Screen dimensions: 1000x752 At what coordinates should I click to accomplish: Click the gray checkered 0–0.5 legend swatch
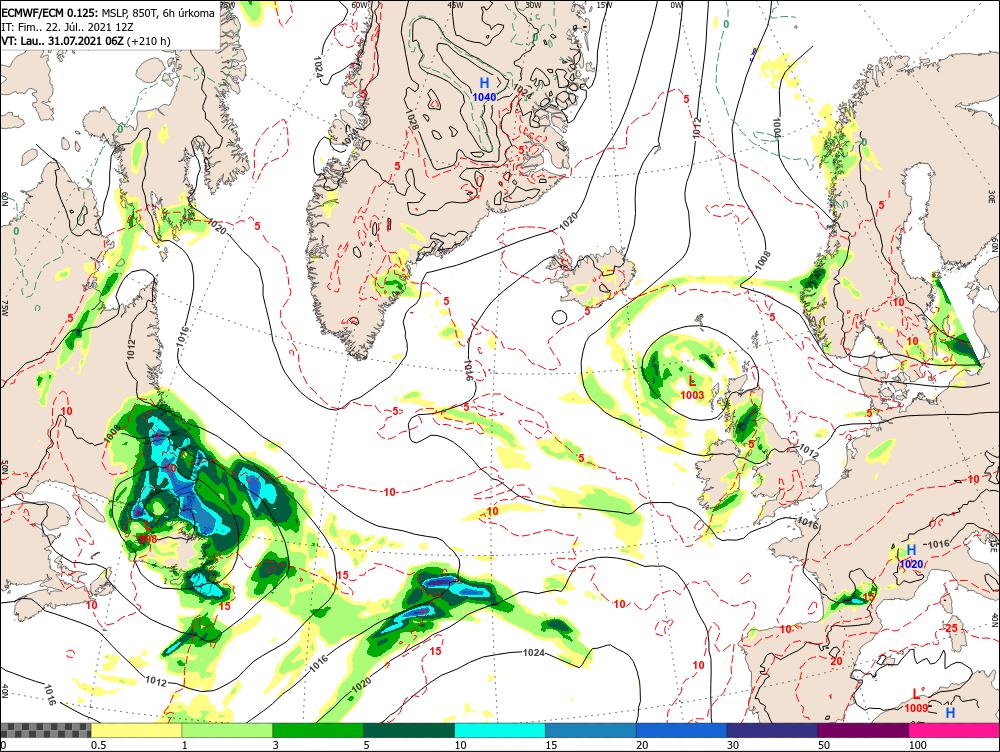coord(45,730)
